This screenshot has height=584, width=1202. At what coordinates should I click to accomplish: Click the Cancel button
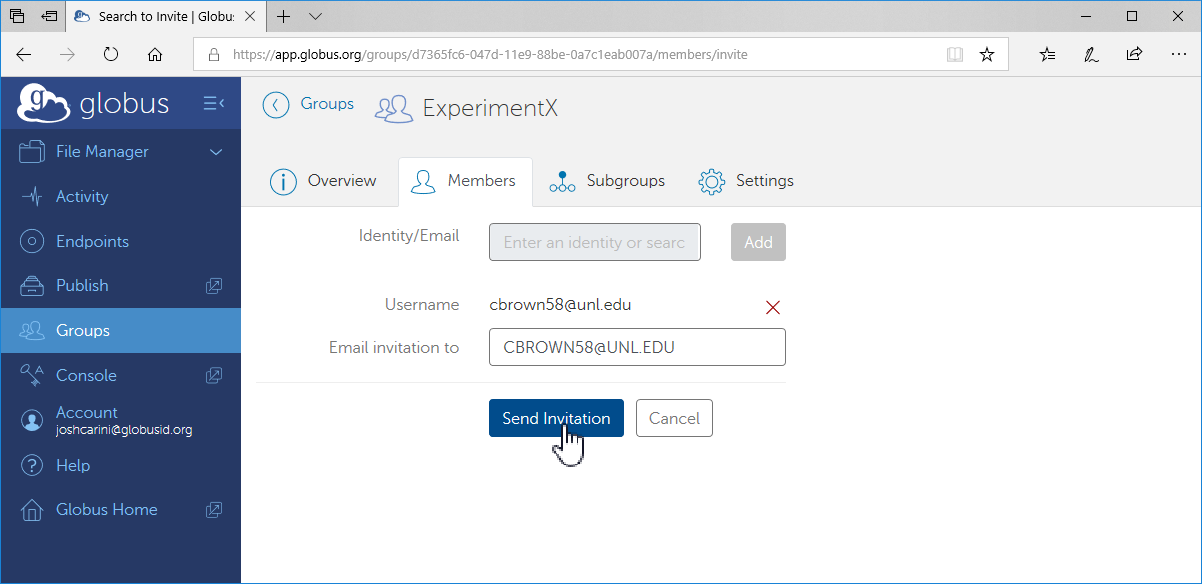point(674,419)
